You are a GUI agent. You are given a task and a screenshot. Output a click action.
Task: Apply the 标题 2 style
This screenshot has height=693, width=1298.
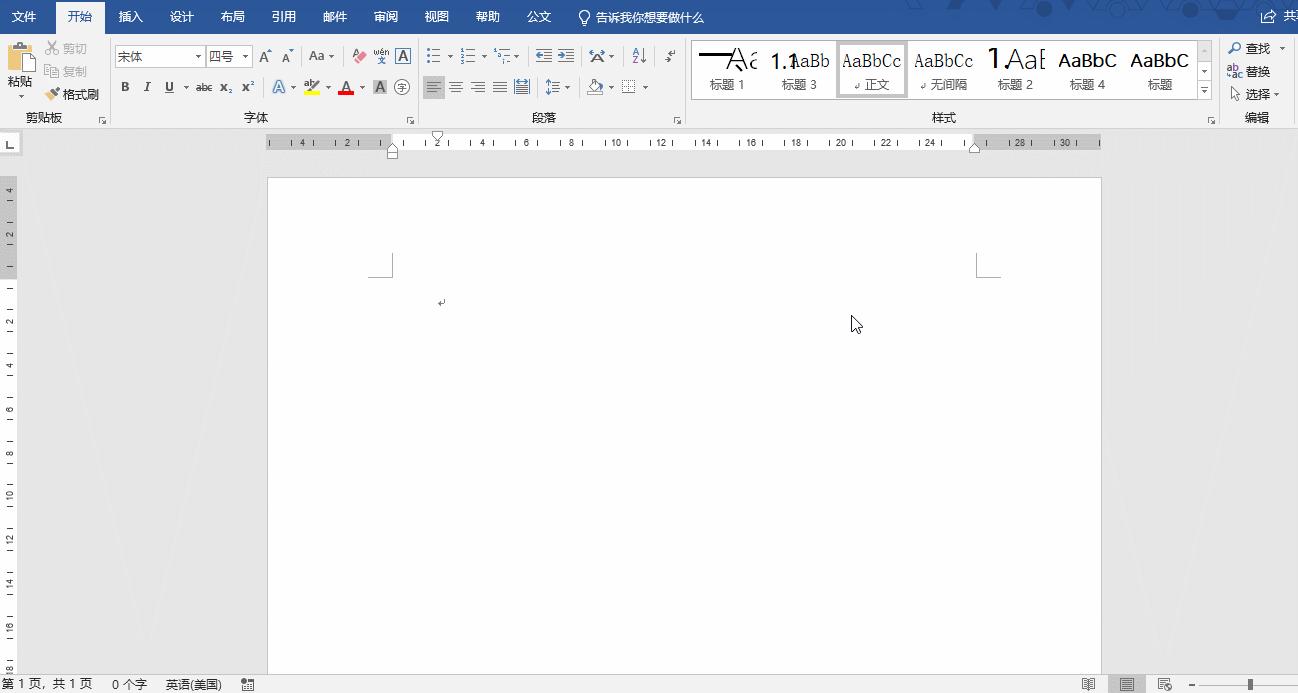click(x=1015, y=70)
